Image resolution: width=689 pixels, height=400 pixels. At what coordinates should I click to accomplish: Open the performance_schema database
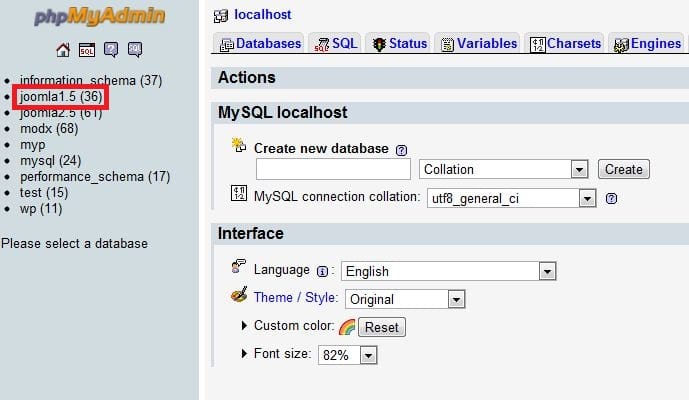pyautogui.click(x=95, y=177)
